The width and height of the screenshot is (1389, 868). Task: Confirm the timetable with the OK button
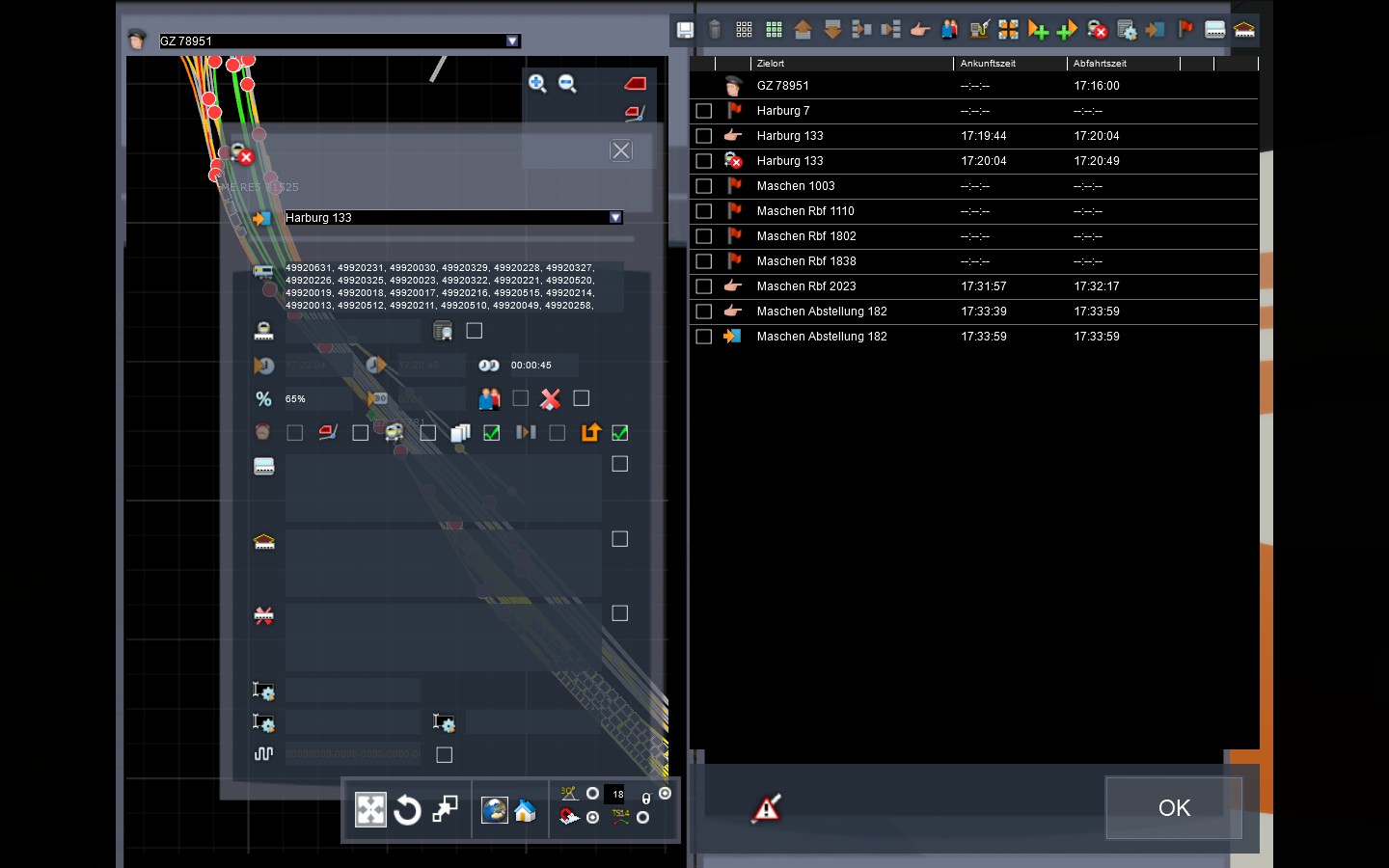pyautogui.click(x=1174, y=807)
